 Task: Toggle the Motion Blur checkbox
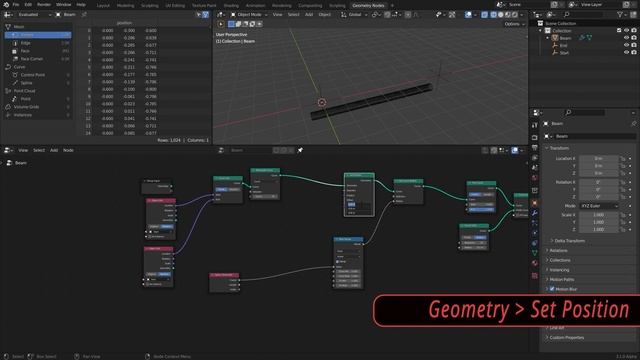pos(552,289)
